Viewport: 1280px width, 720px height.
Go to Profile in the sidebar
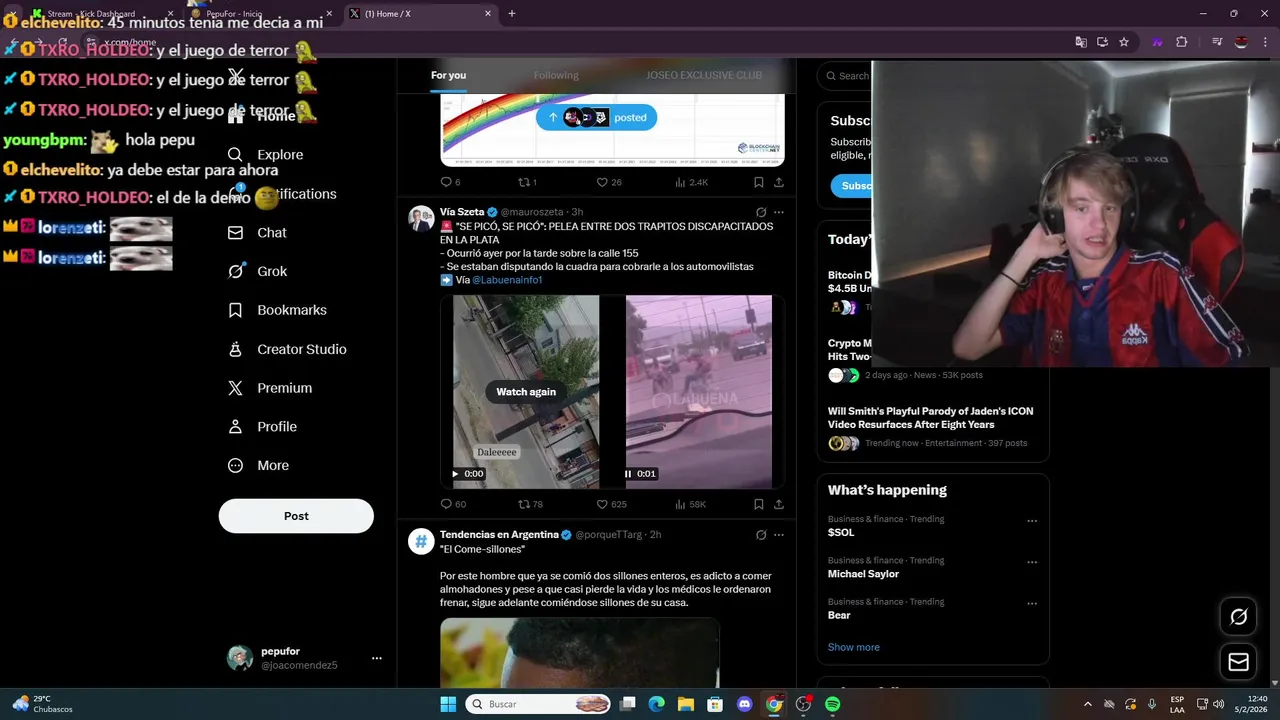(263, 427)
